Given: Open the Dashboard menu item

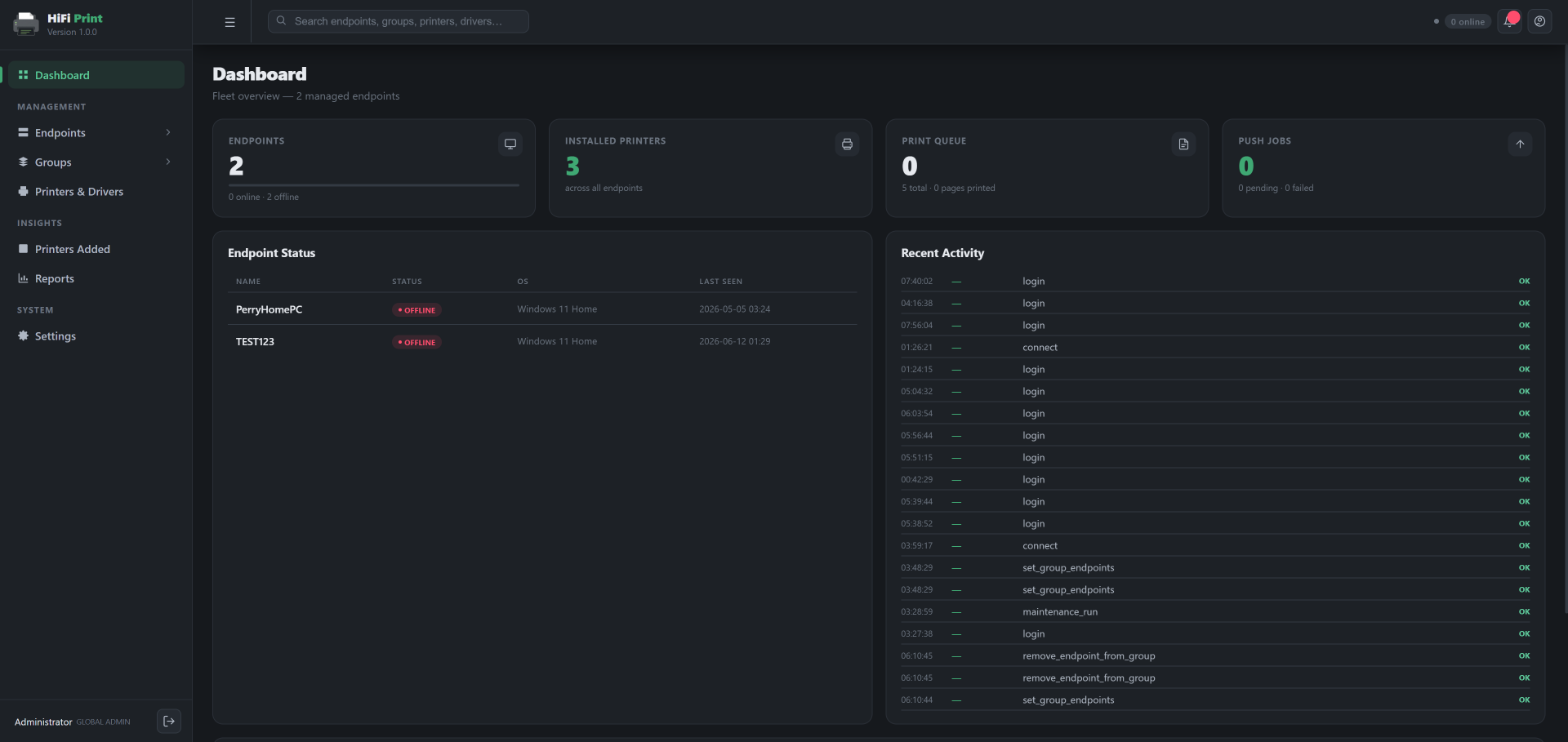Looking at the screenshot, I should (x=95, y=75).
